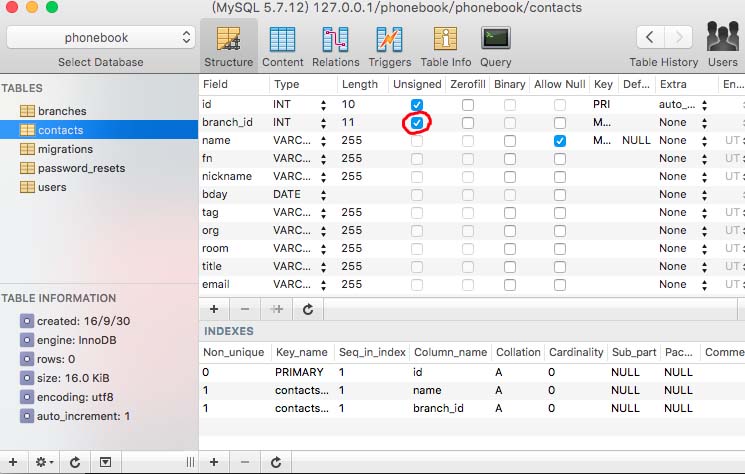Image resolution: width=745 pixels, height=474 pixels.
Task: Open the Users manager
Action: tap(723, 46)
